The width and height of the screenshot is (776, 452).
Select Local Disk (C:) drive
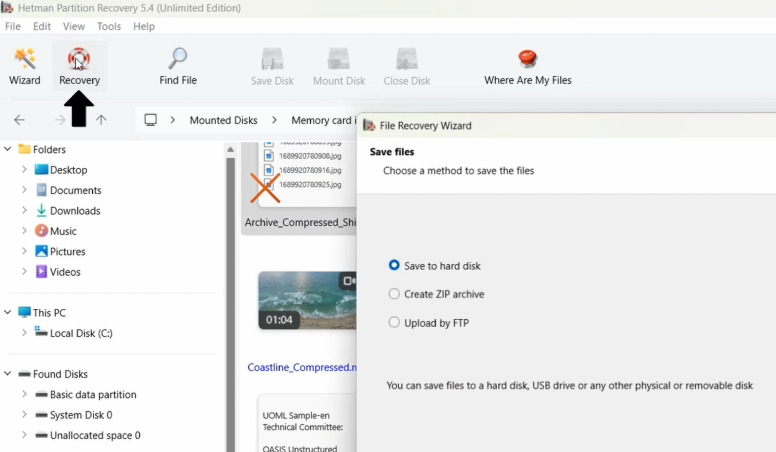pos(73,333)
